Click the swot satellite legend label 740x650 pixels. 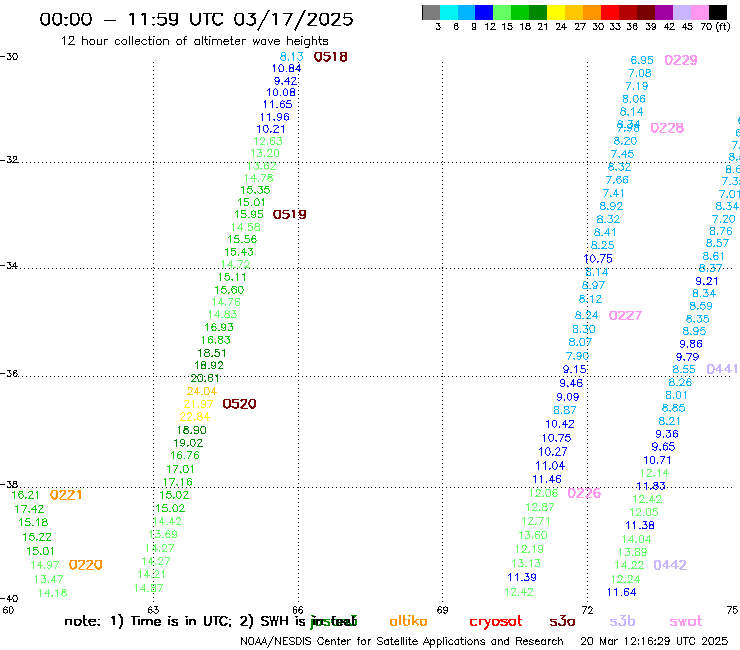point(686,622)
